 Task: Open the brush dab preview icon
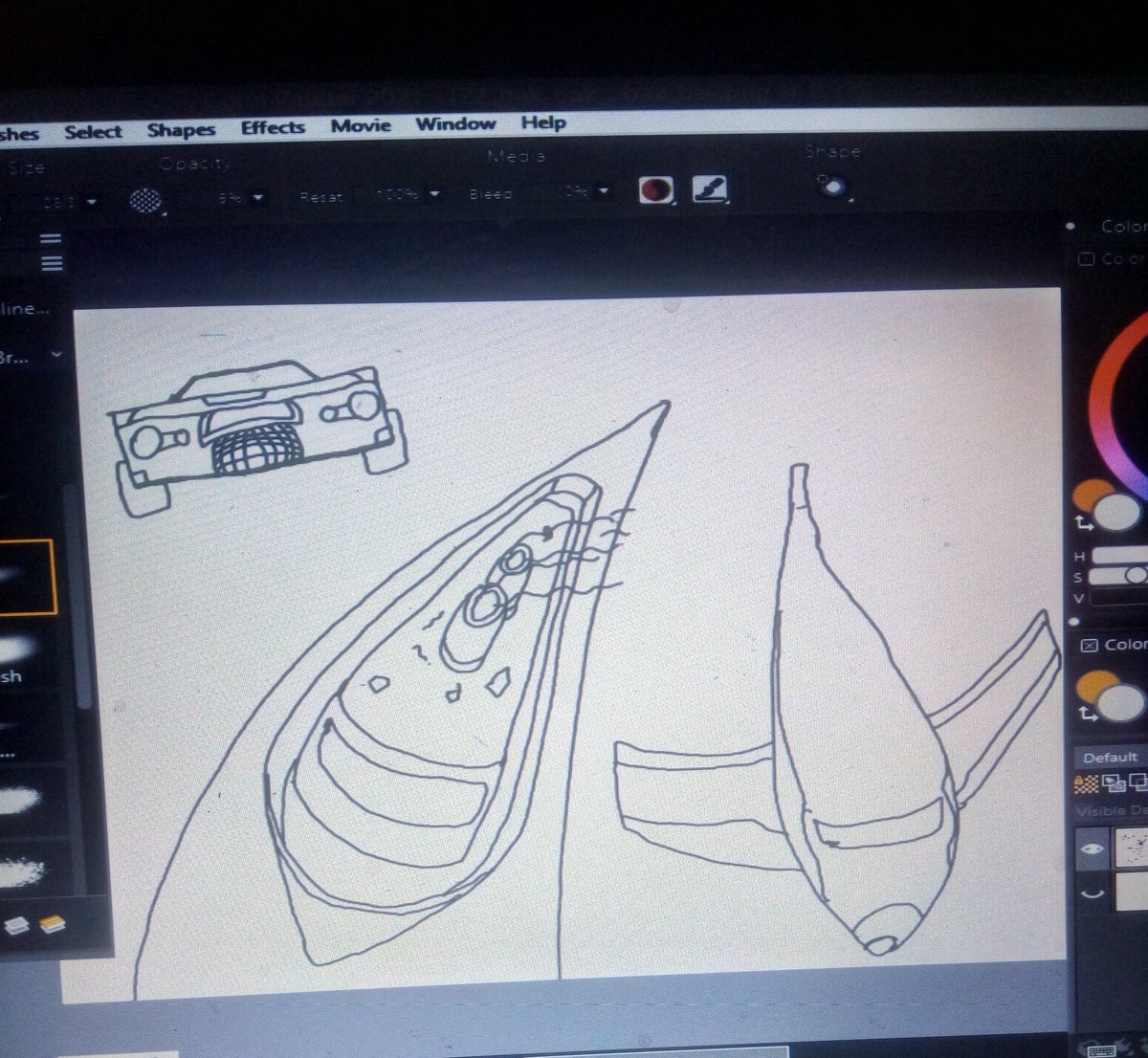click(145, 200)
